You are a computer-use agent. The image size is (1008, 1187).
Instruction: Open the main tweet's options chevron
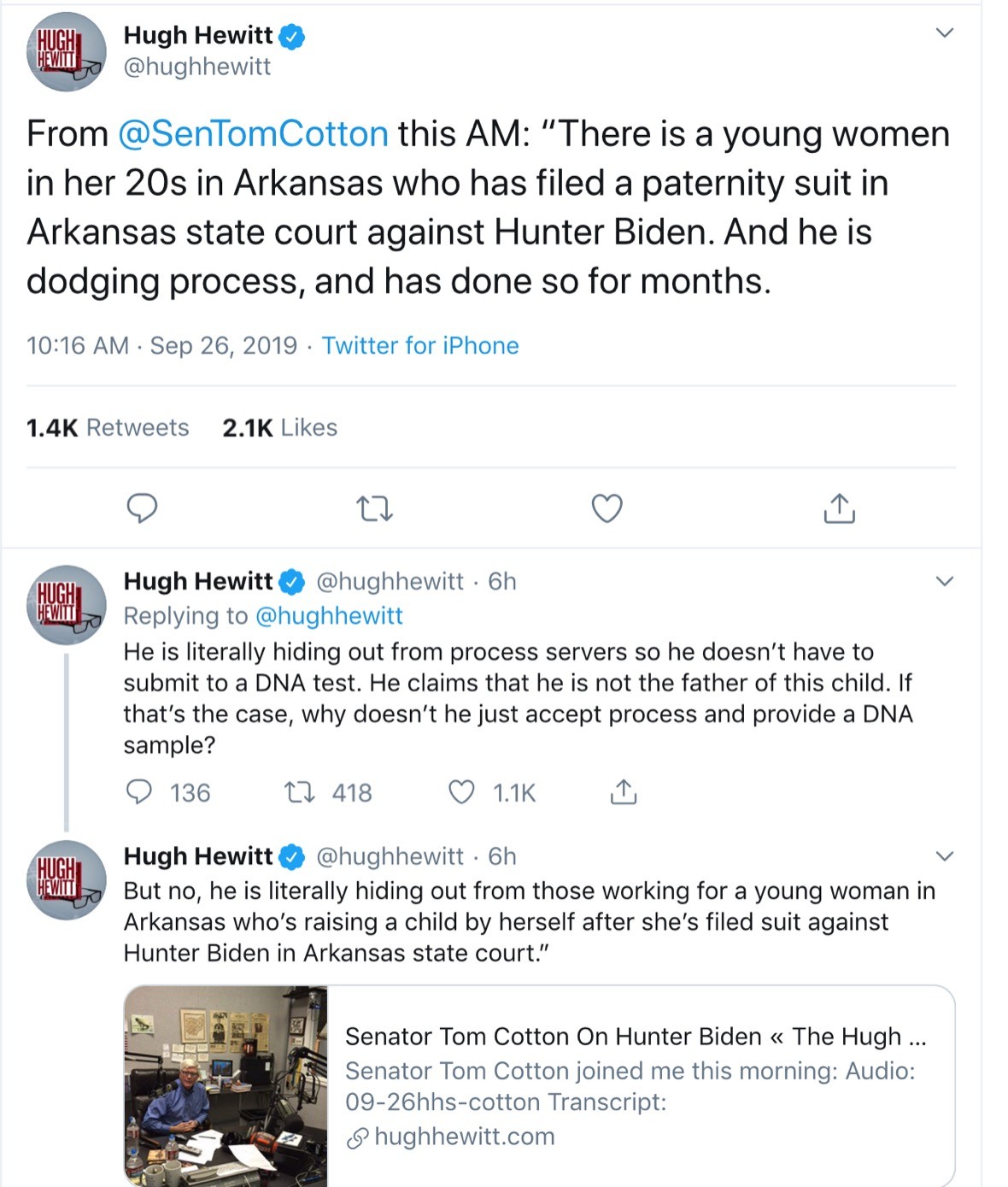point(944,32)
